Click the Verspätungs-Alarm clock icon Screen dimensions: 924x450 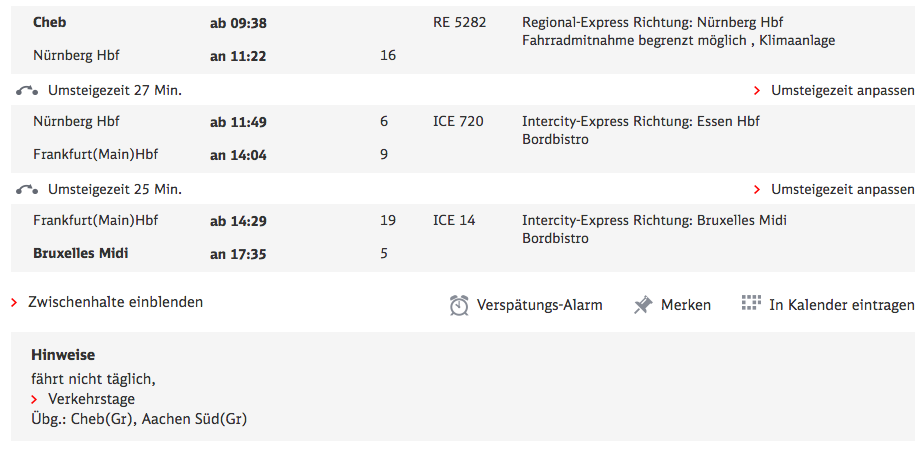459,305
